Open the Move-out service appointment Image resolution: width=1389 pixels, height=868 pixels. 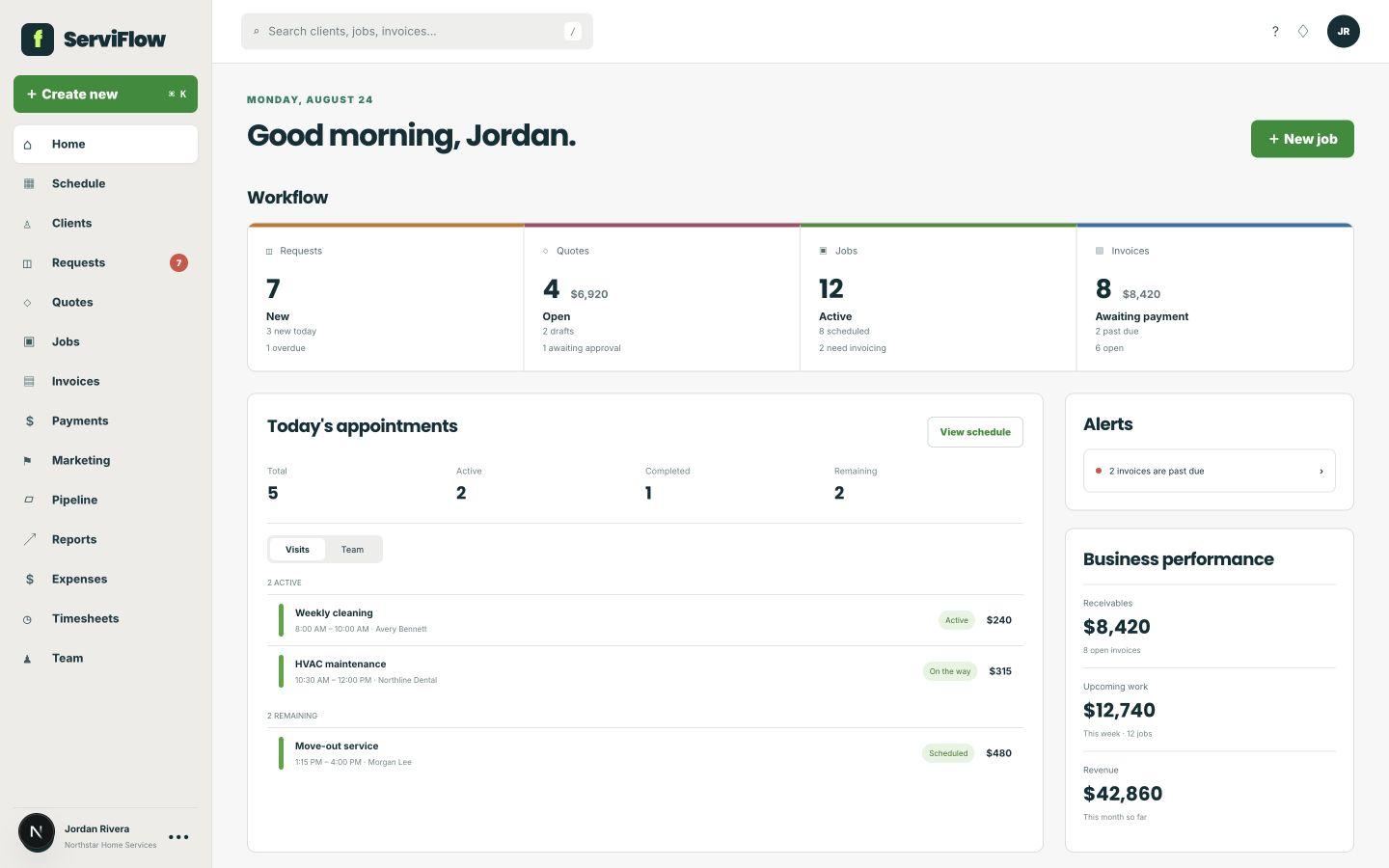645,753
